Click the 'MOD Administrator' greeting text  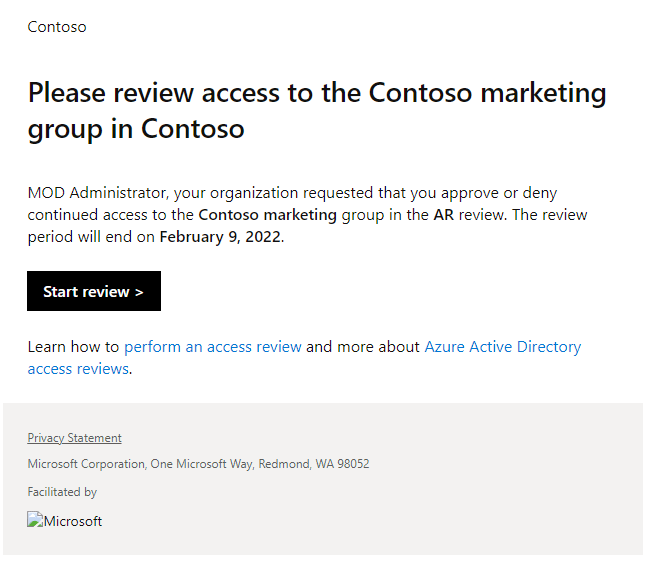(92, 192)
